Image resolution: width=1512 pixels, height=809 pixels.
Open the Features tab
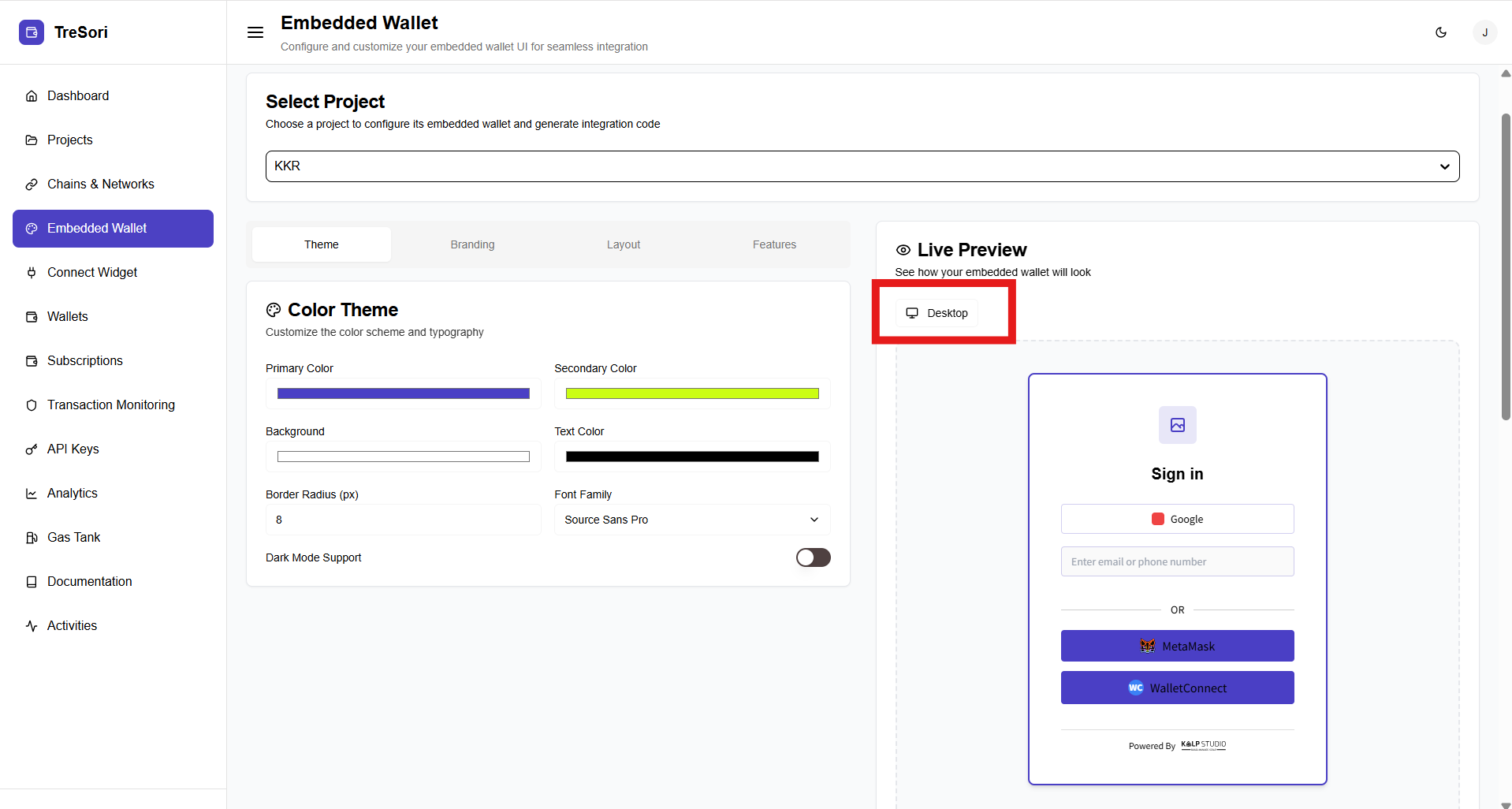point(774,244)
